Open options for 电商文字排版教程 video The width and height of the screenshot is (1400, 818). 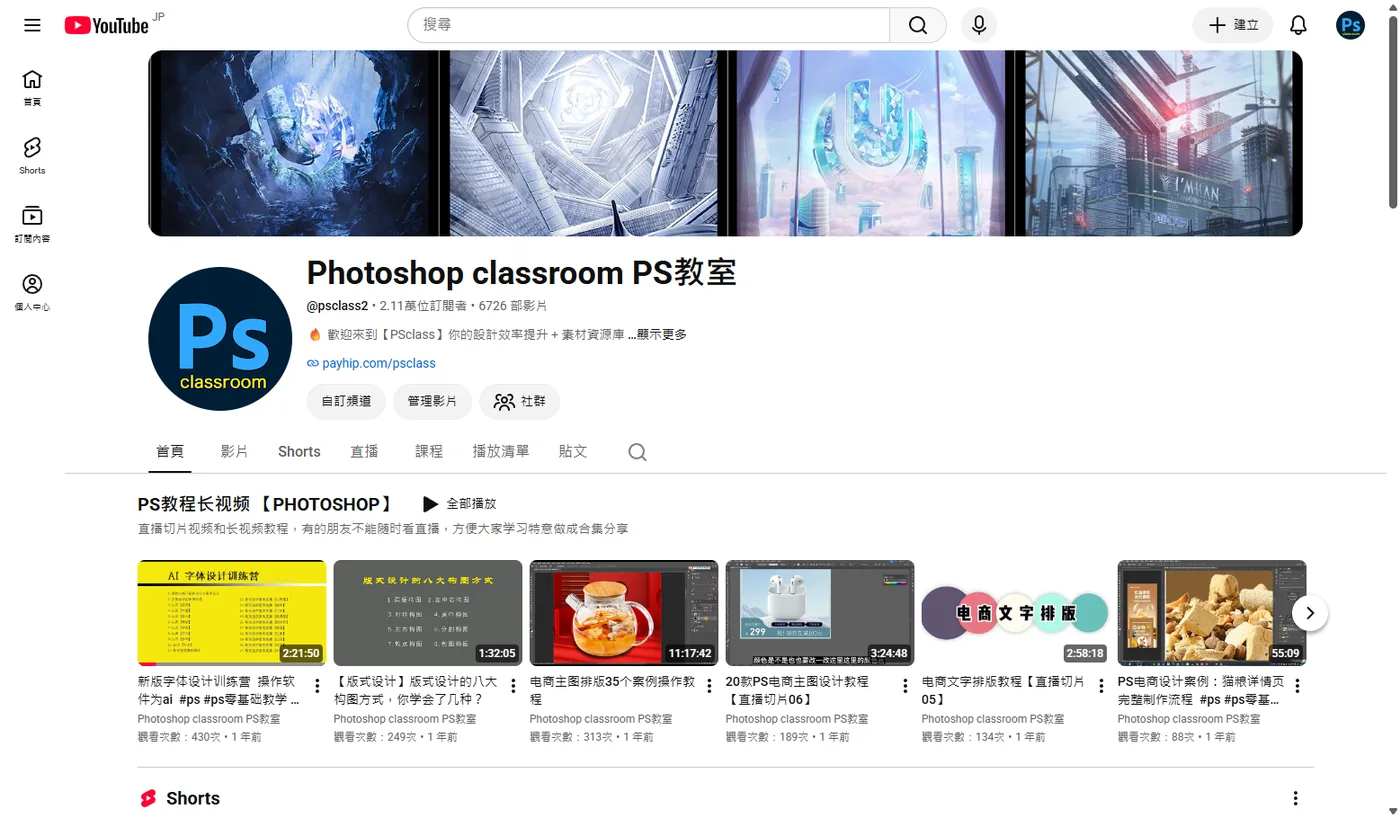coord(1101,686)
